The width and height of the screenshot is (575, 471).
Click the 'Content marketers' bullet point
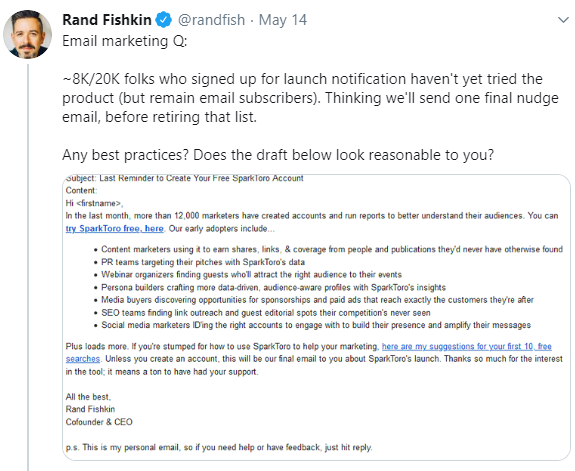332,249
